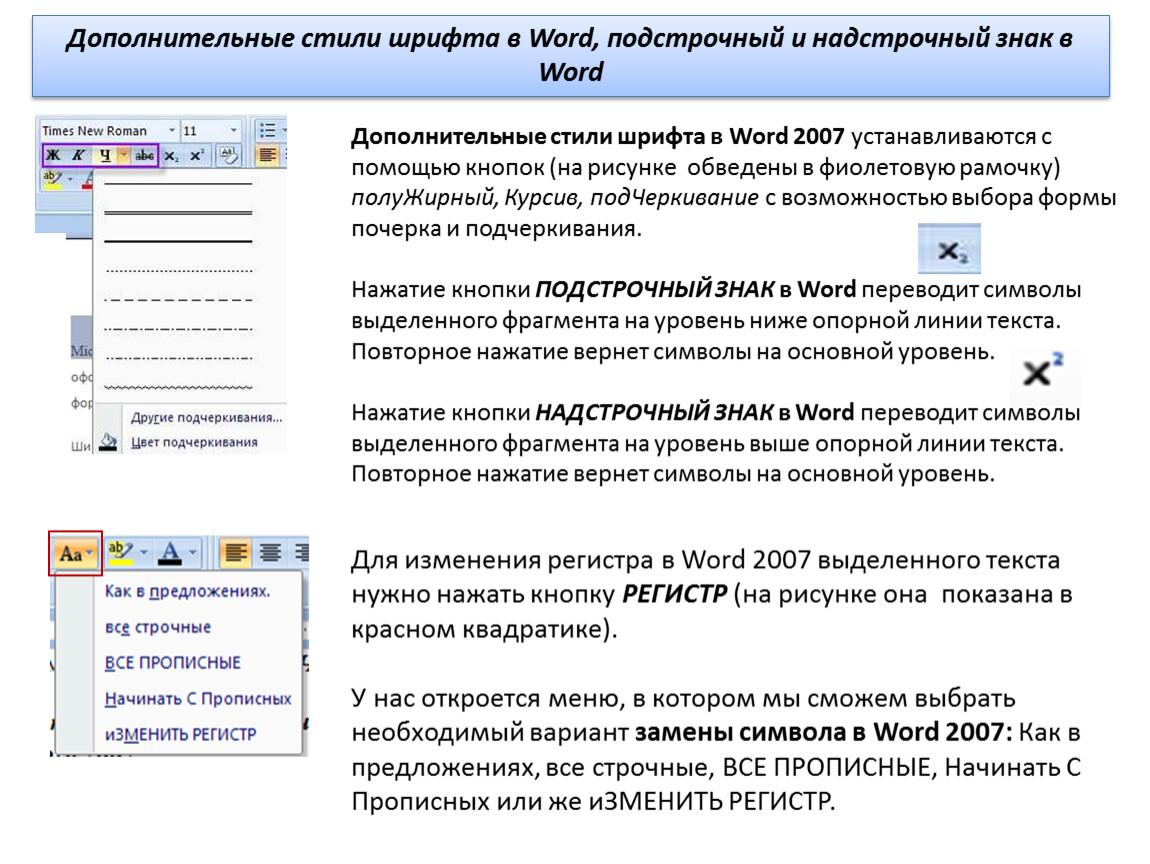This screenshot has height=864, width=1150.
Task: Choose the dot-dash underline style
Action: tap(178, 329)
